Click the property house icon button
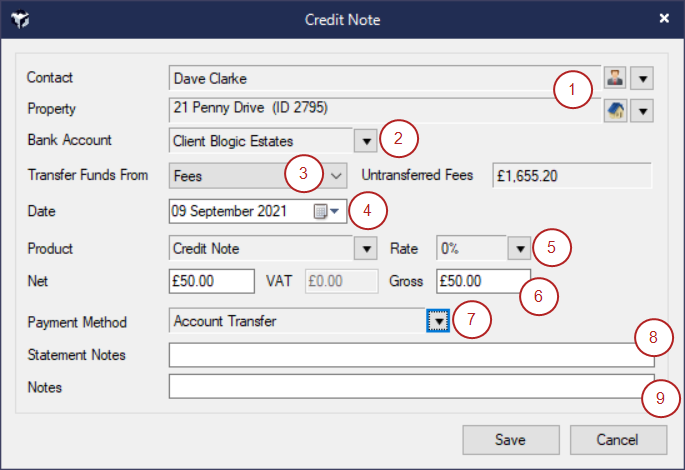Viewport: 685px width, 470px height. [616, 110]
